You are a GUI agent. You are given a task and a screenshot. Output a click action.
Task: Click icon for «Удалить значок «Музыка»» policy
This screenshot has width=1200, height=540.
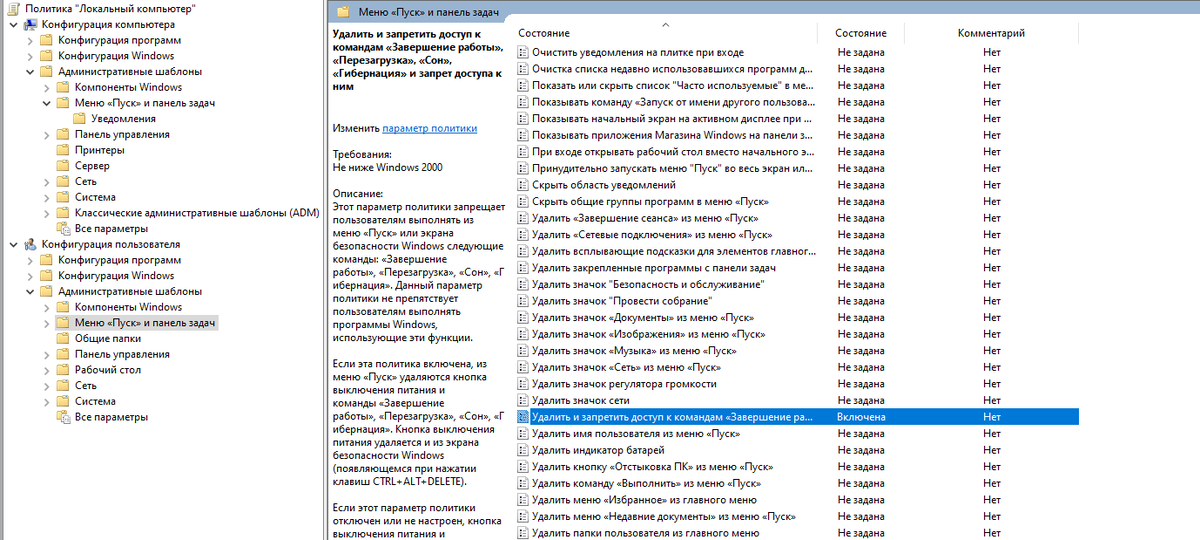pyautogui.click(x=522, y=350)
